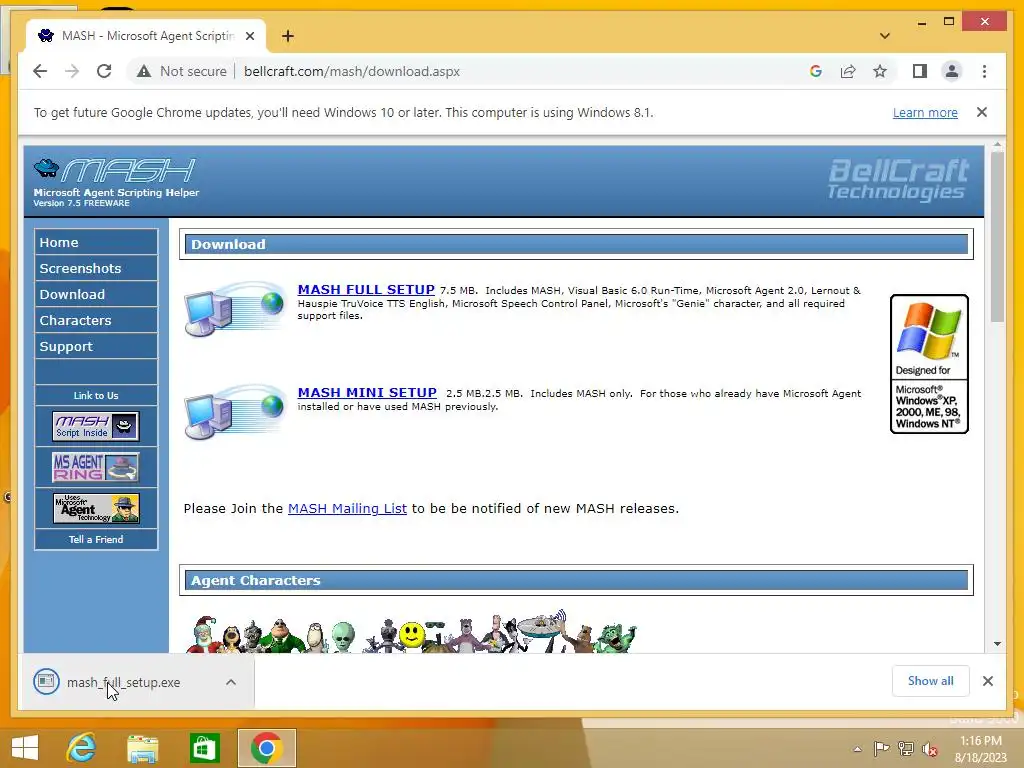Open Download in sidebar menu
The image size is (1024, 768).
point(96,295)
